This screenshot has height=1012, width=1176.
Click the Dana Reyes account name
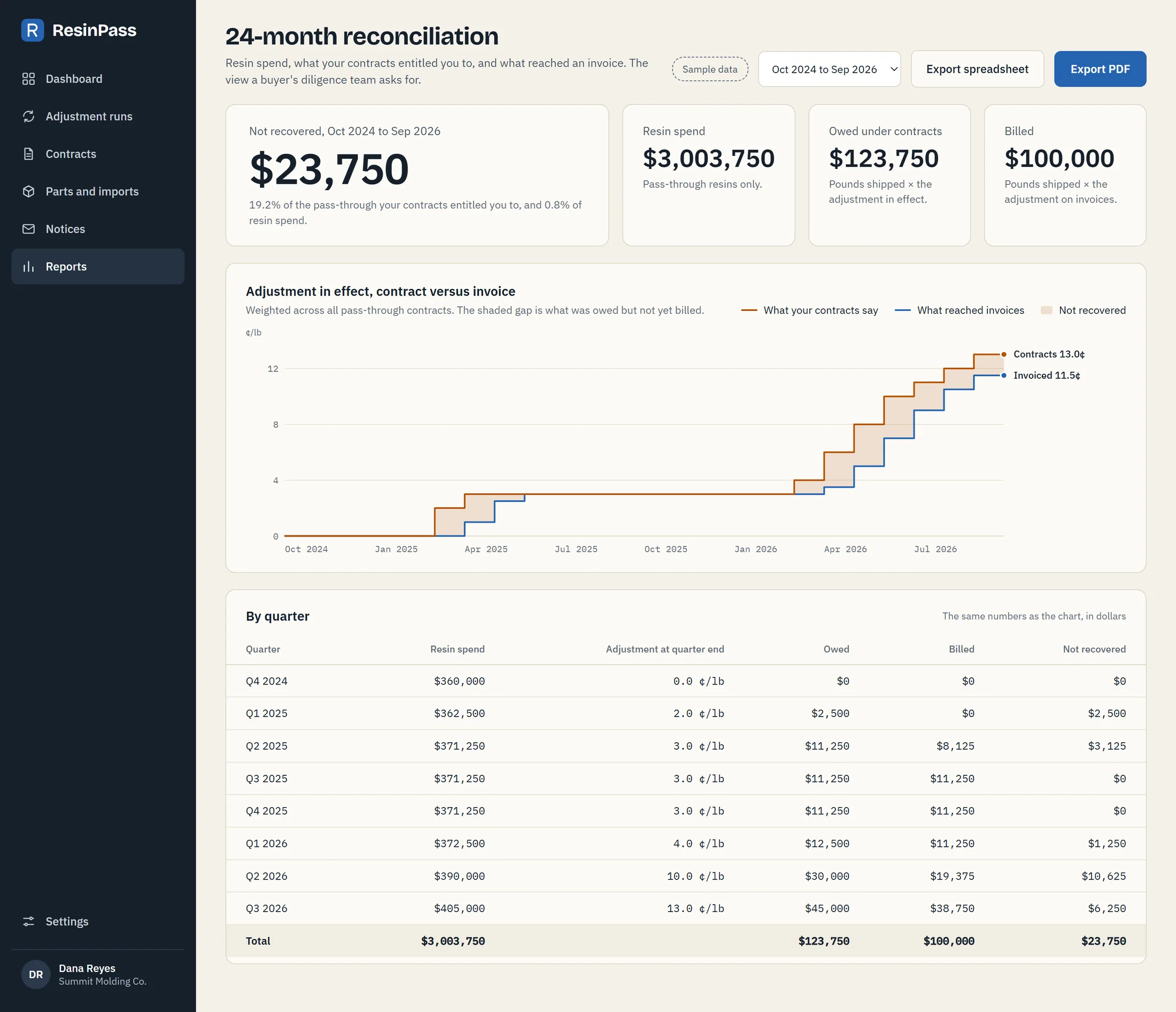click(87, 968)
